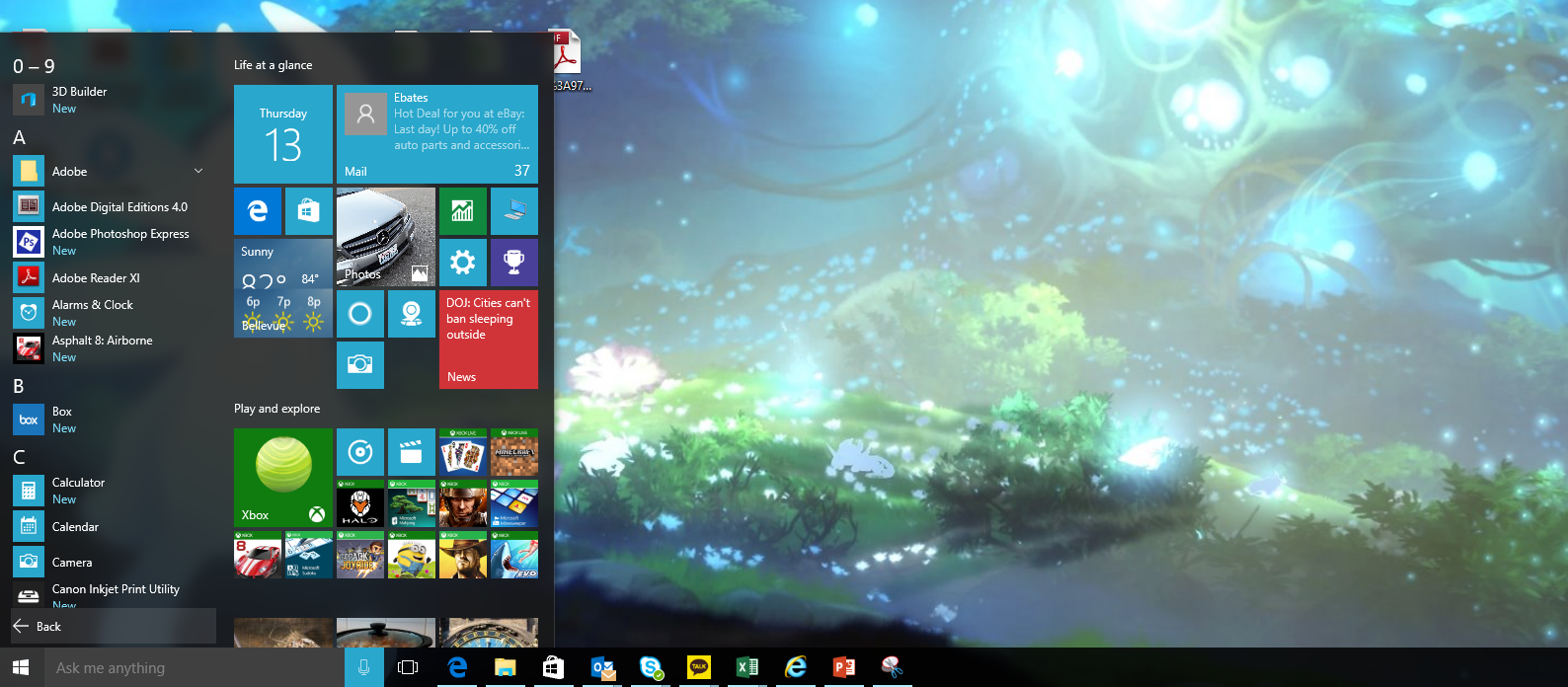Open the Cortana circle tile
This screenshot has height=687, width=1568.
point(360,314)
